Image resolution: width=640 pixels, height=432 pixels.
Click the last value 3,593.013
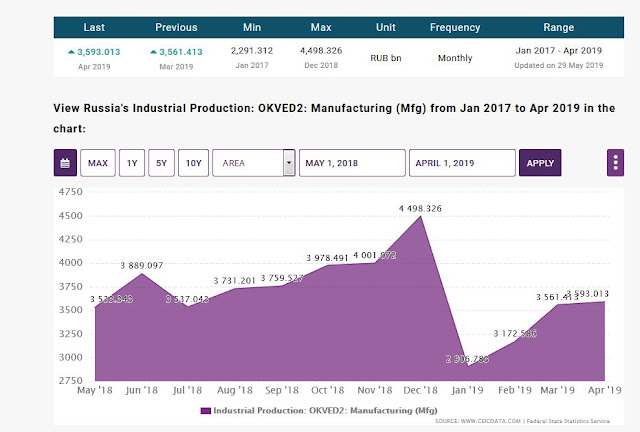(99, 52)
